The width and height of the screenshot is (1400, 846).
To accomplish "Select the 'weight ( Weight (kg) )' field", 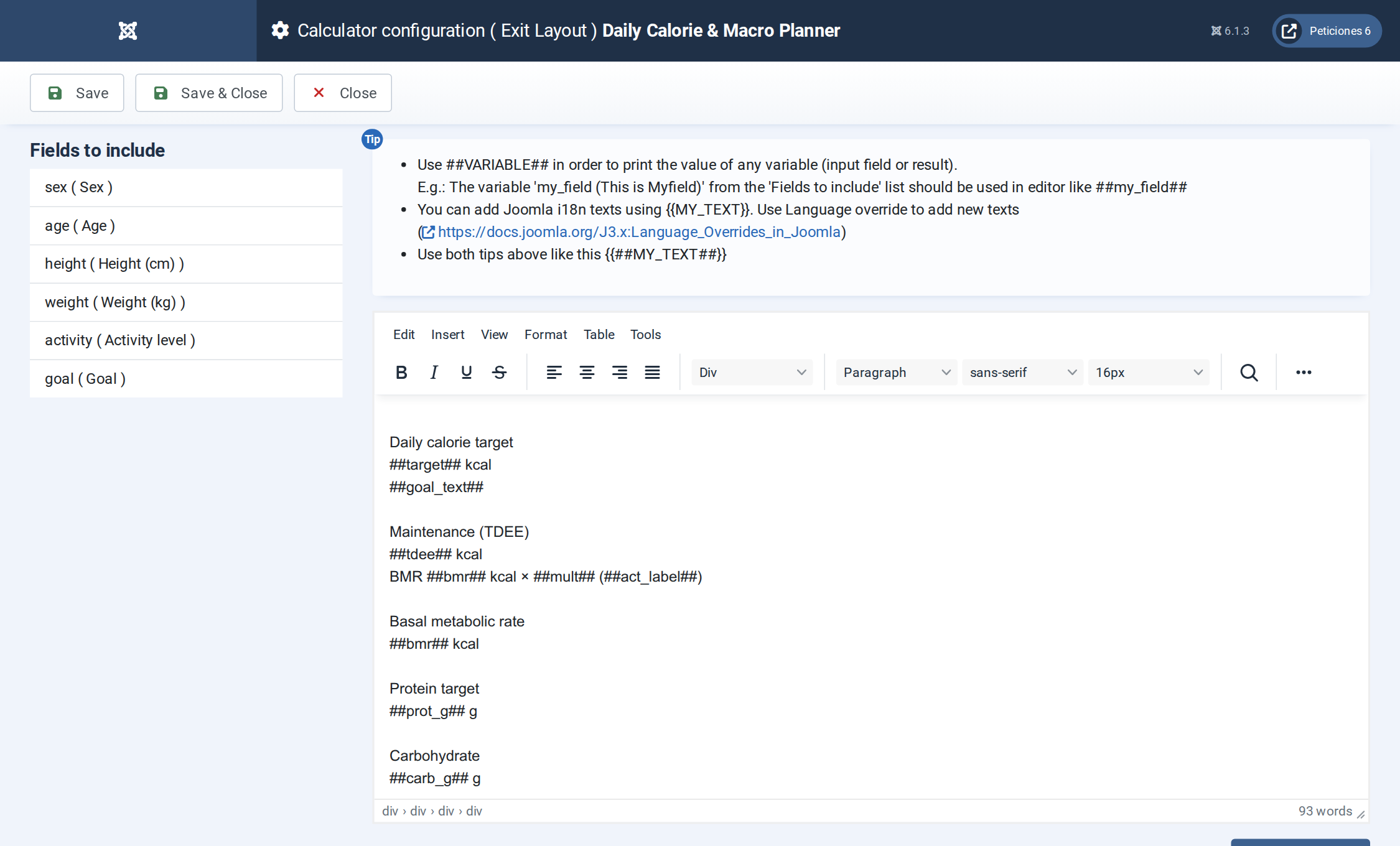I will click(x=186, y=302).
